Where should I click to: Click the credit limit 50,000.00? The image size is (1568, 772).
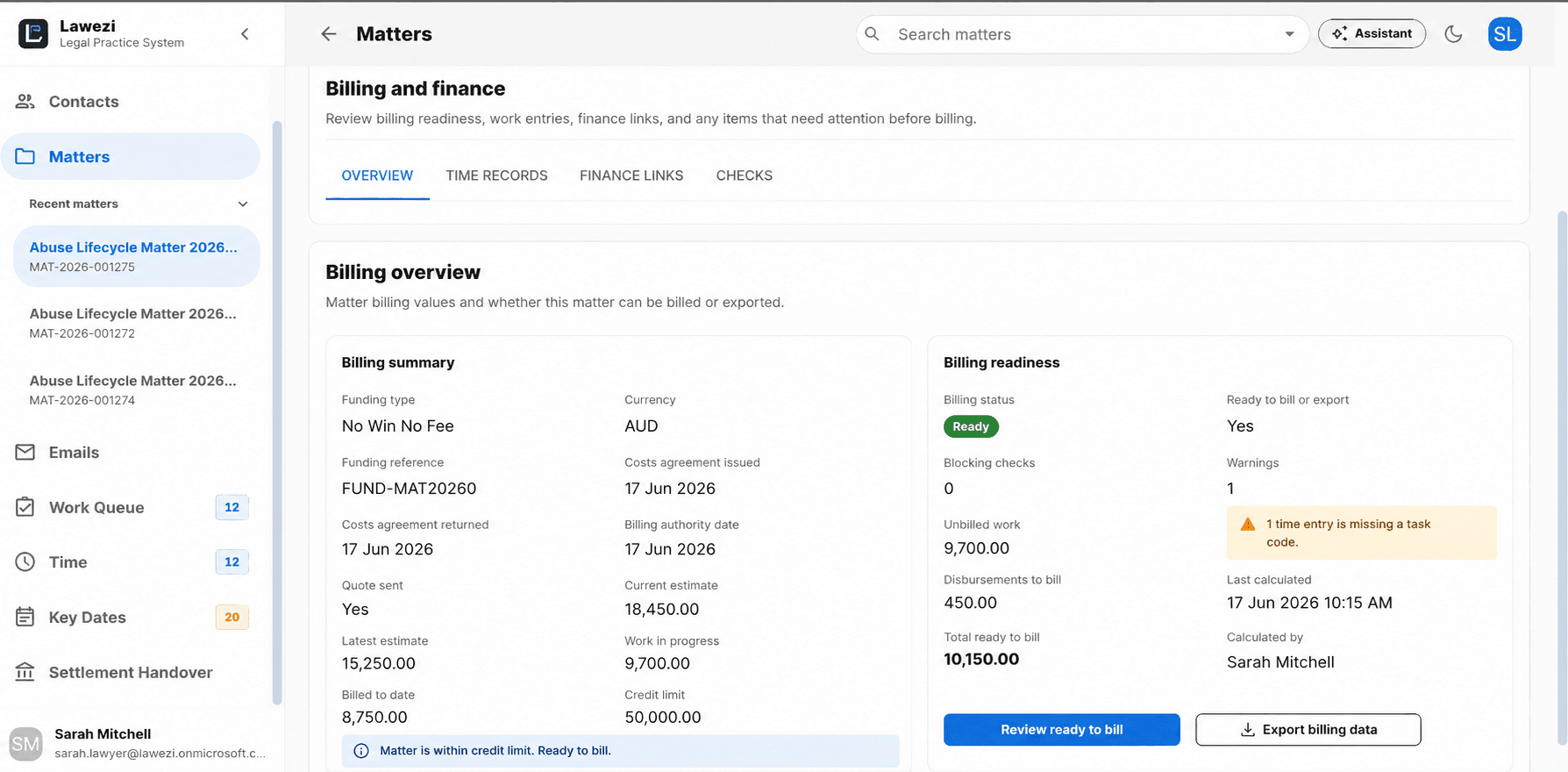click(x=663, y=718)
